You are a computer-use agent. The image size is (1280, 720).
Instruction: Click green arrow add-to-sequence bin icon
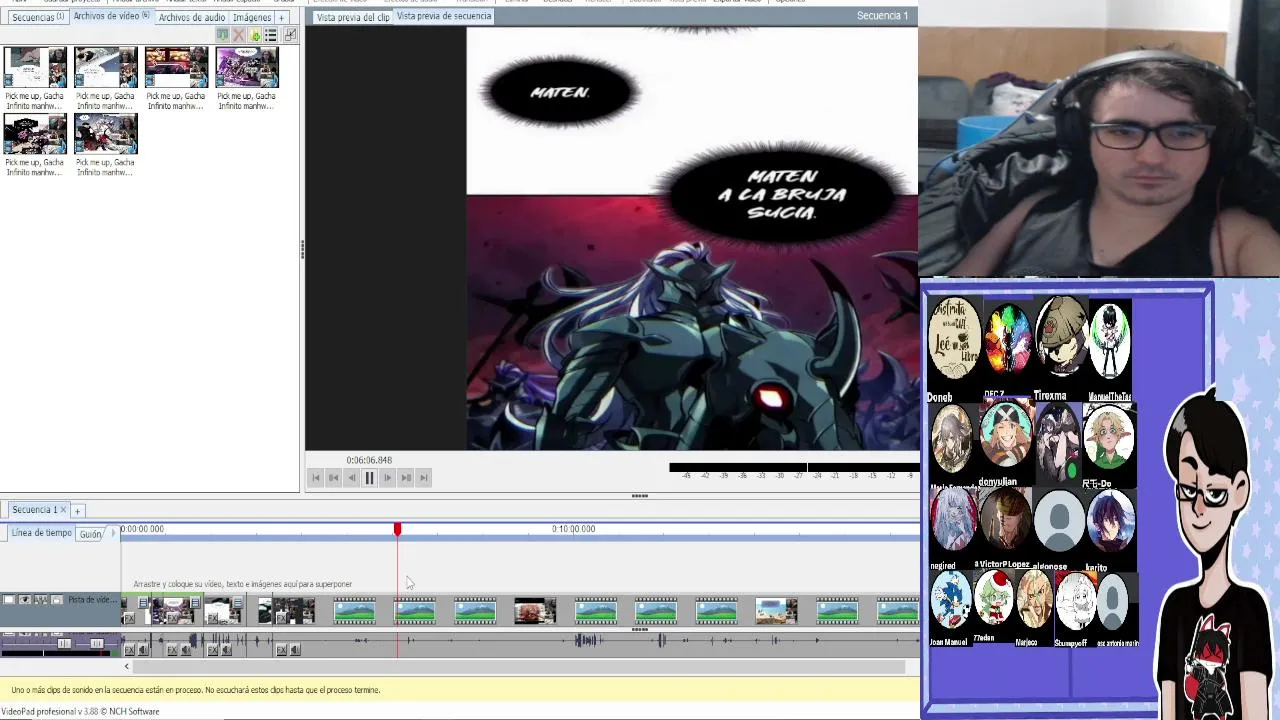223,35
